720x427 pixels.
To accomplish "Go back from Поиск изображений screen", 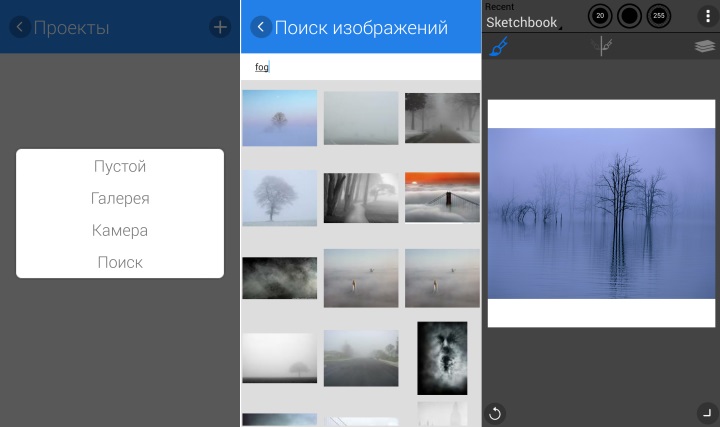I will (260, 27).
